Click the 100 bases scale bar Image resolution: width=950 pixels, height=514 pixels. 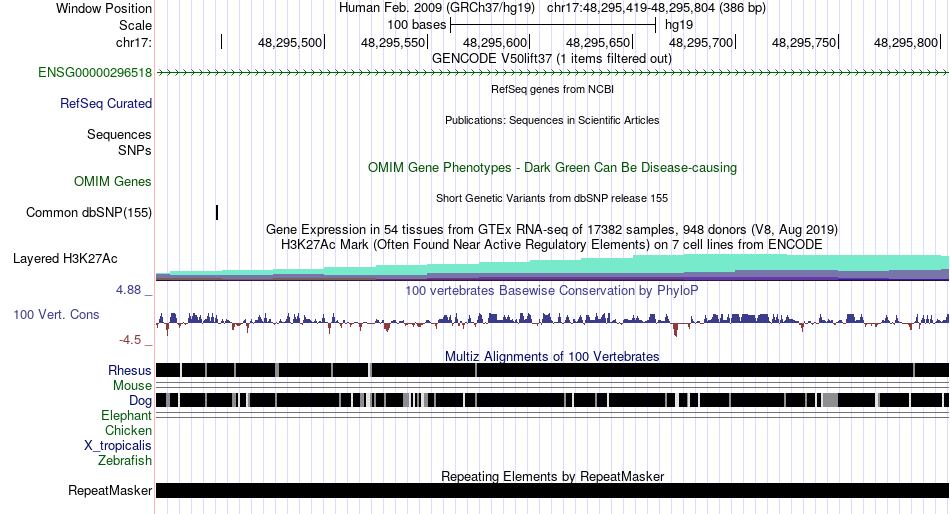point(553,25)
